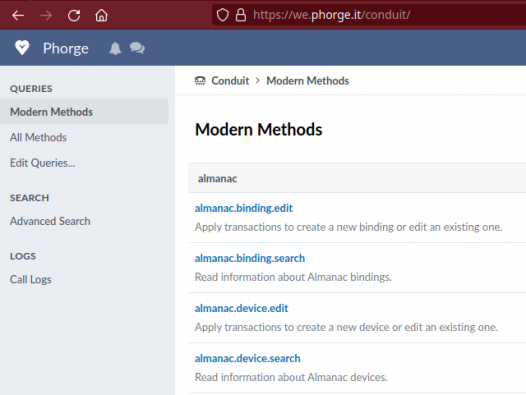526x395 pixels.
Task: Open the almanac.binding.search method
Action: [250, 258]
